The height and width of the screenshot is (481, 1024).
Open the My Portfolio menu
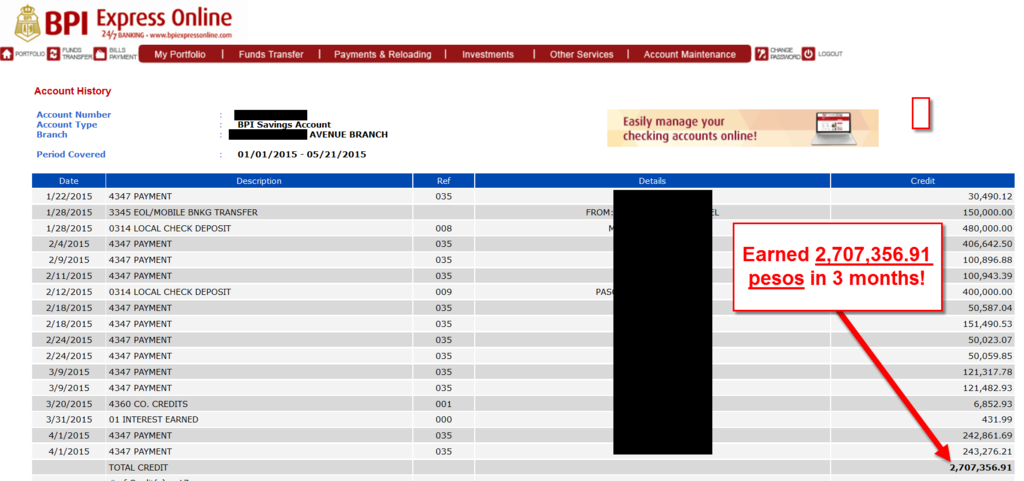[x=180, y=55]
